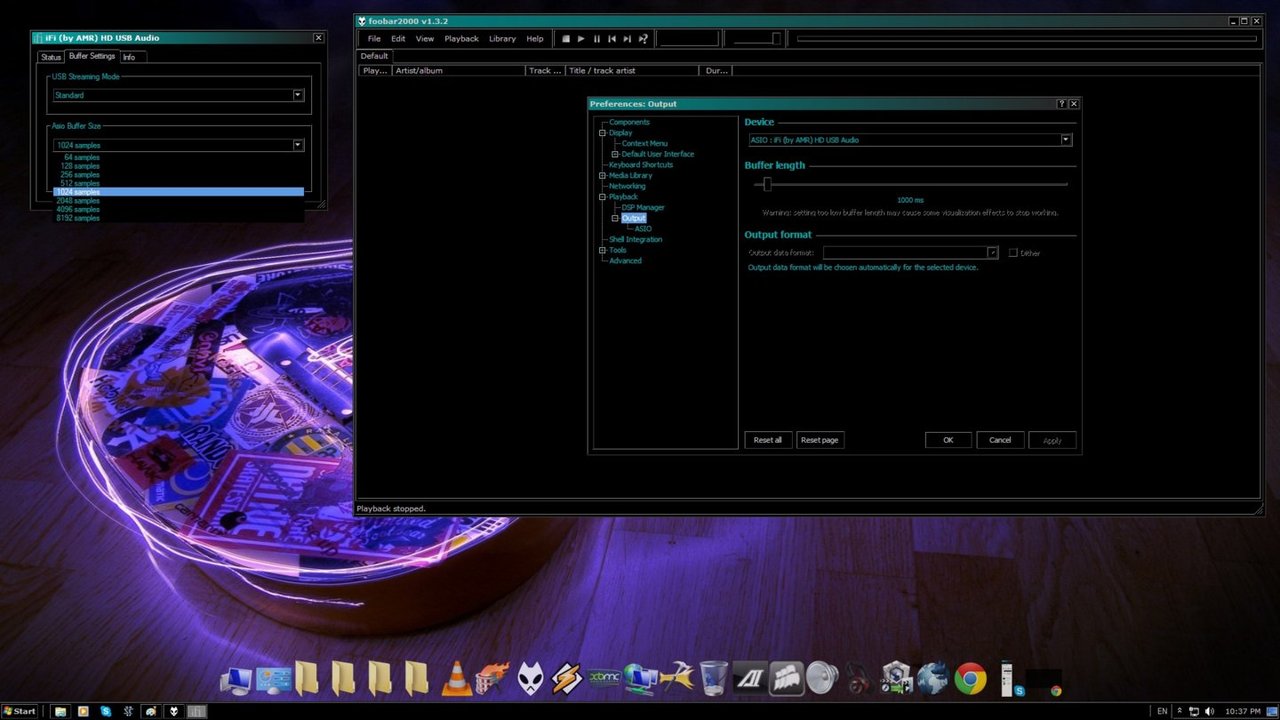This screenshot has width=1280, height=720.
Task: Click the Reset page button
Action: pyautogui.click(x=820, y=440)
